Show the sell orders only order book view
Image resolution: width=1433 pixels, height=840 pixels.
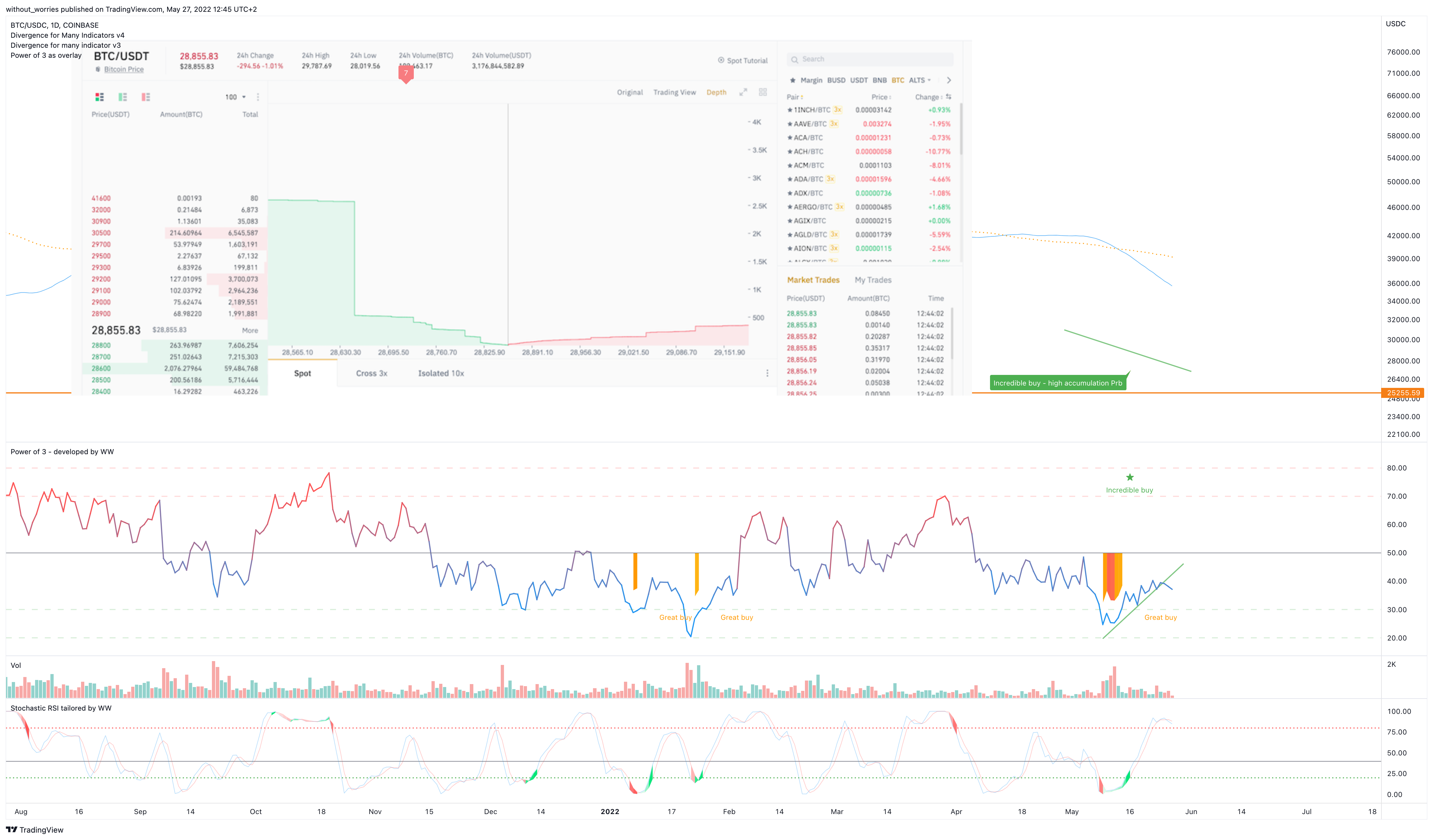click(146, 97)
